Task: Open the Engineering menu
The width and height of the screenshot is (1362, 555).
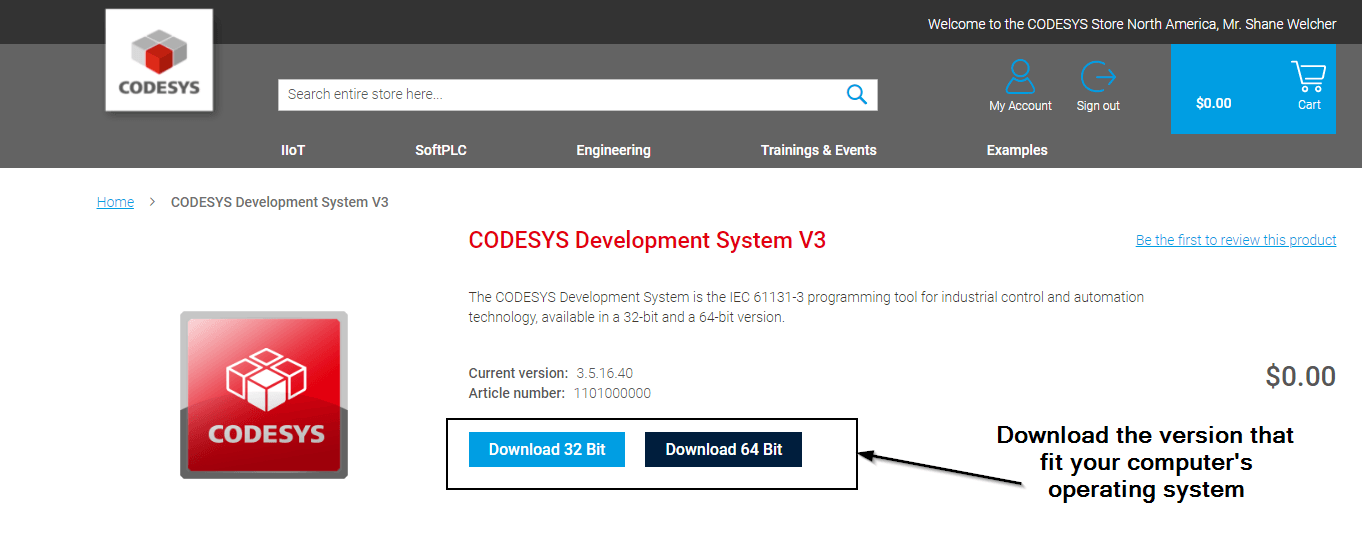Action: click(x=613, y=150)
